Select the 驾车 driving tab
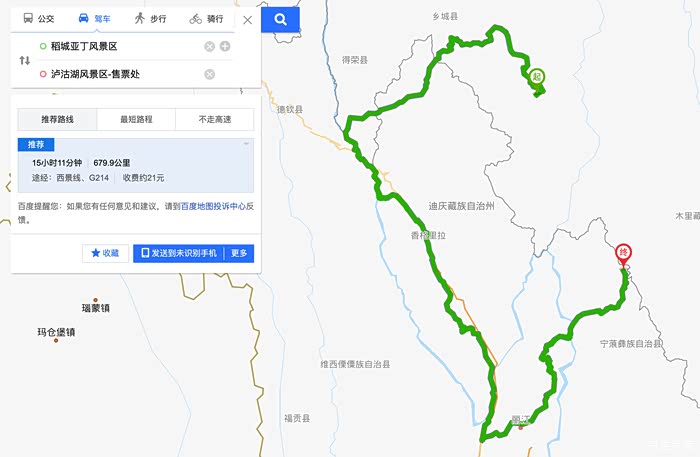Viewport: 700px width, 457px height. tap(94, 18)
